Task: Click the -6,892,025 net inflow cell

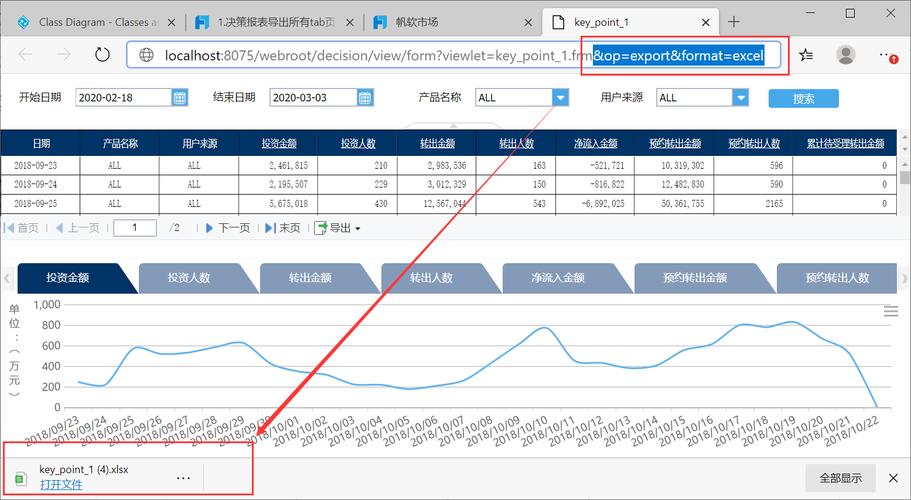Action: (595, 204)
